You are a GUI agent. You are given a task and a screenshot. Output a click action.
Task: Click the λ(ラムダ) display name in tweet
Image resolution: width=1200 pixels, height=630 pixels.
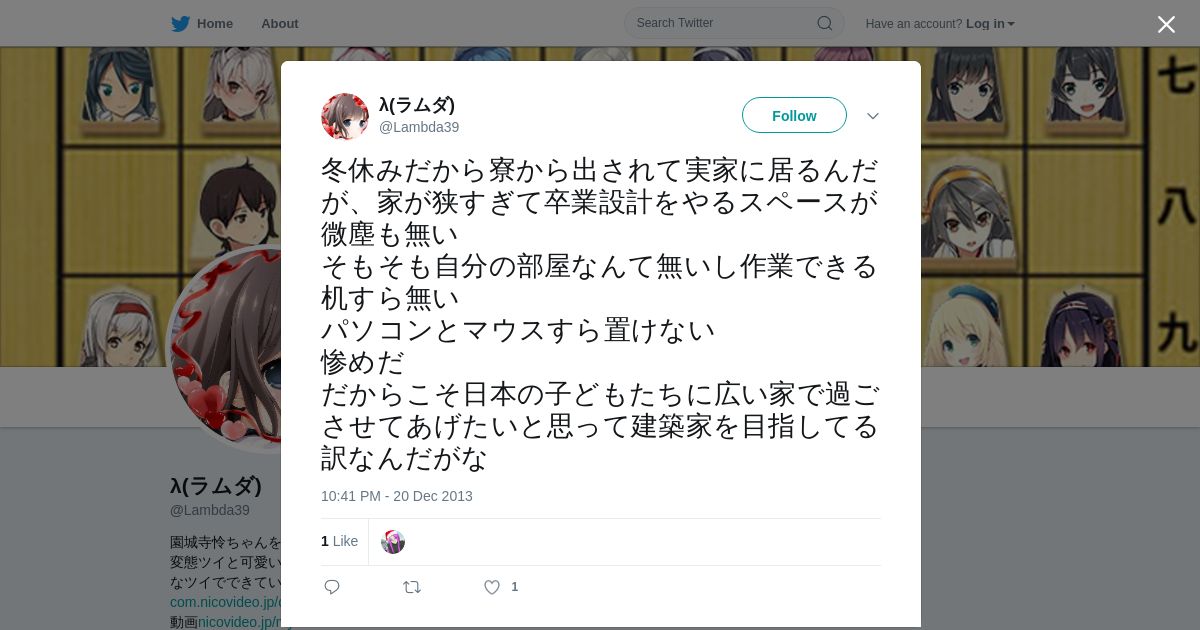pos(417,105)
